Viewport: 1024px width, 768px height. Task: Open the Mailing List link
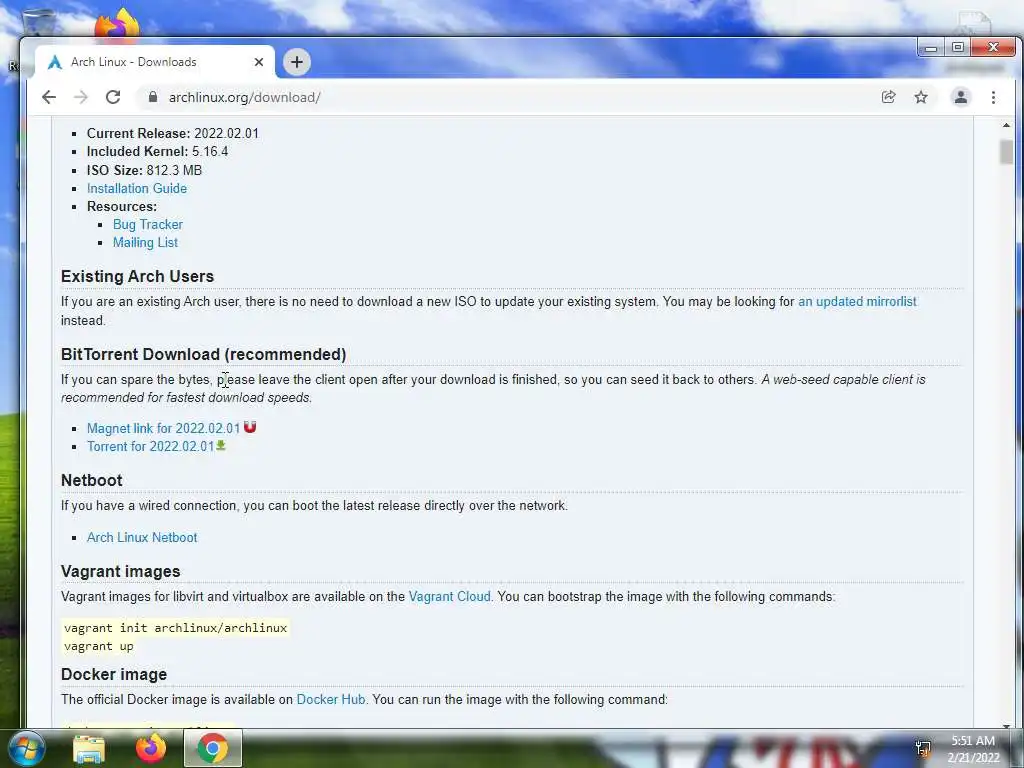(145, 242)
